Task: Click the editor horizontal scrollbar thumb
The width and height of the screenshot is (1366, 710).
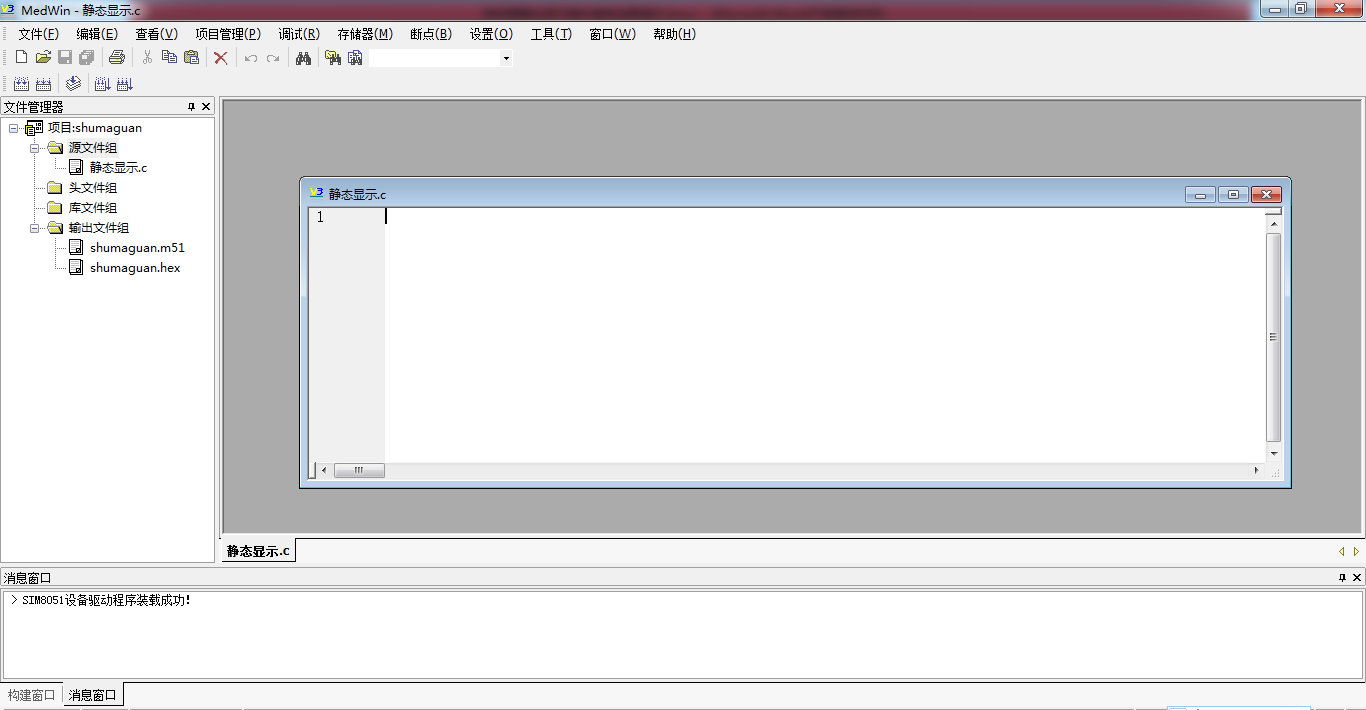Action: point(359,470)
